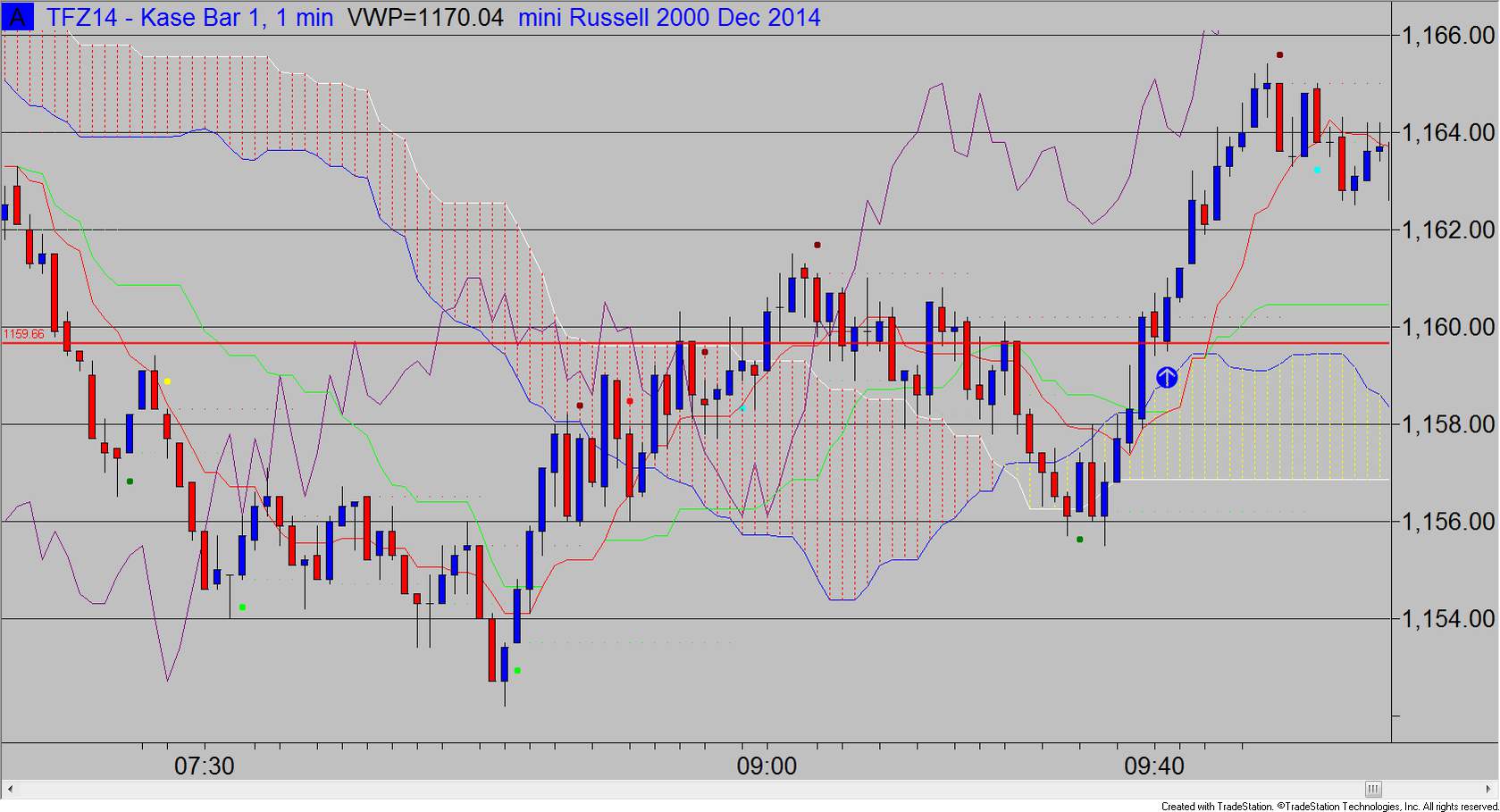
Task: Click the 1,158.00 price axis label
Action: 1448,424
